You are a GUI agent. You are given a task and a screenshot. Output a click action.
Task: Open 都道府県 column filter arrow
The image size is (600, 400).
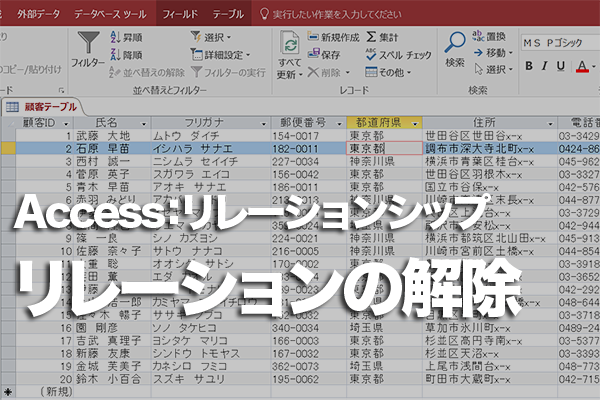point(415,124)
